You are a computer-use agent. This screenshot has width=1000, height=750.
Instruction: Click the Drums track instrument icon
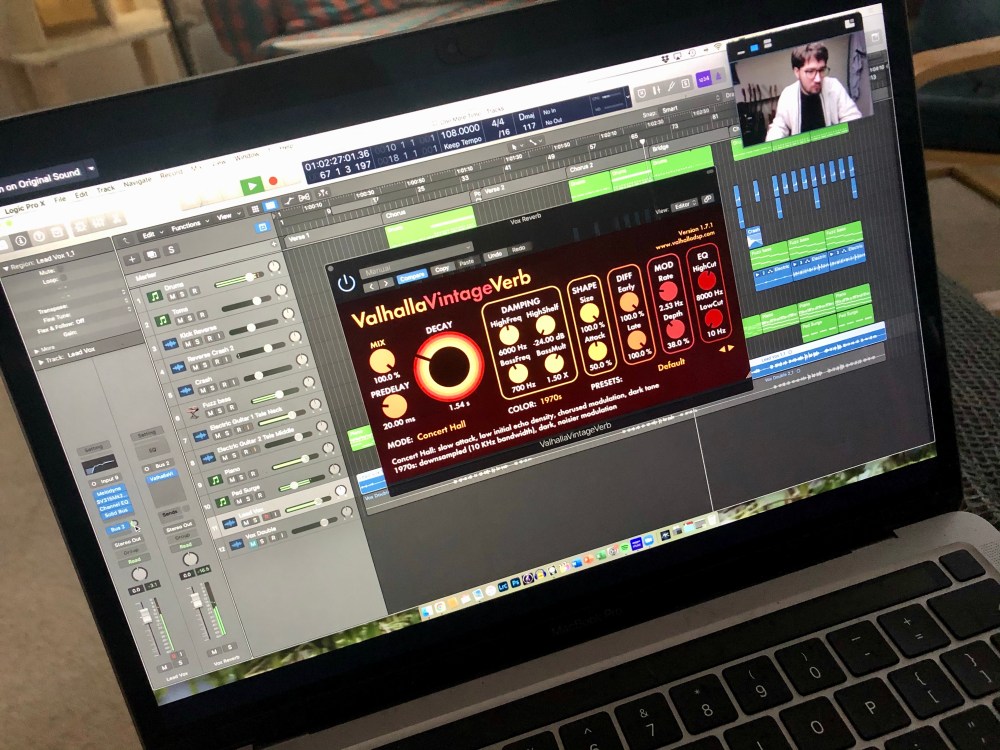pos(155,295)
